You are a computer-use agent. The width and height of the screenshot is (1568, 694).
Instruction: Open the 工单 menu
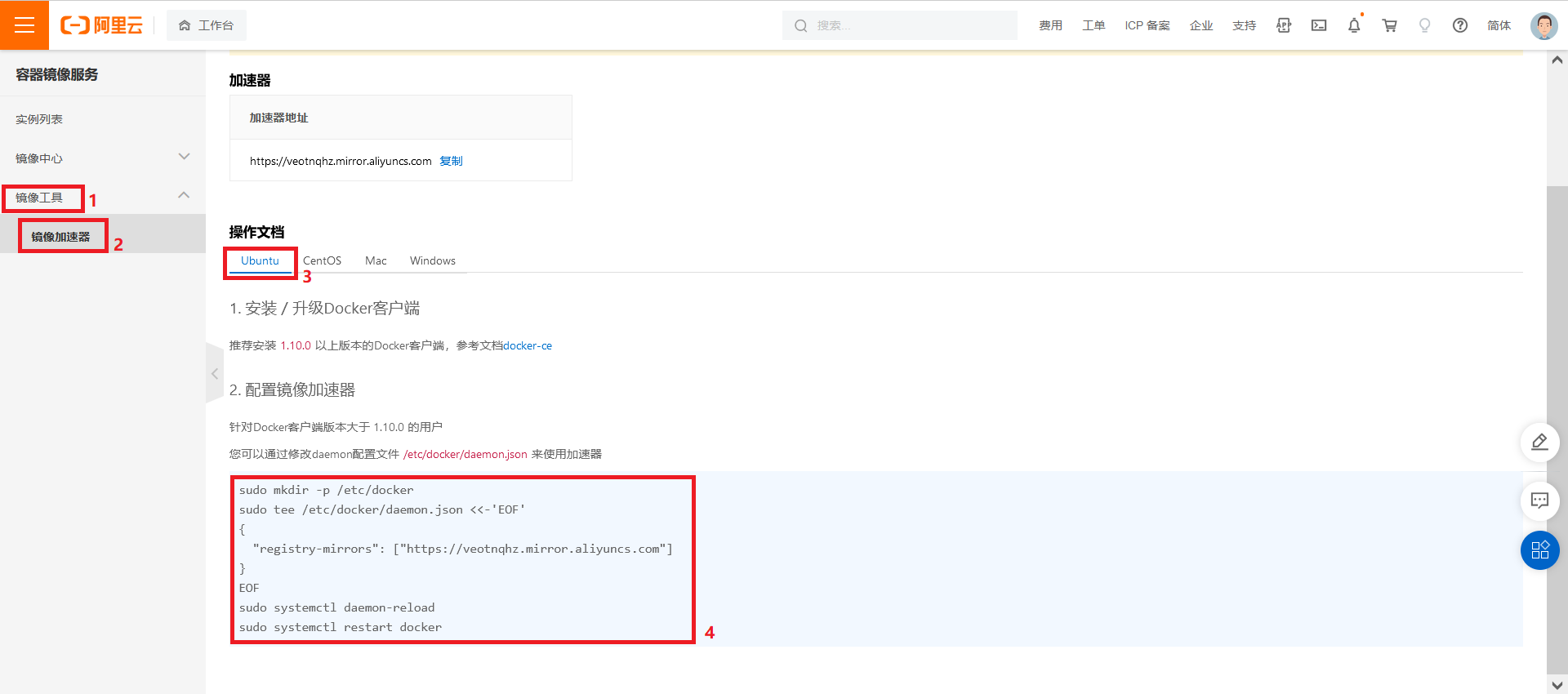click(1094, 25)
